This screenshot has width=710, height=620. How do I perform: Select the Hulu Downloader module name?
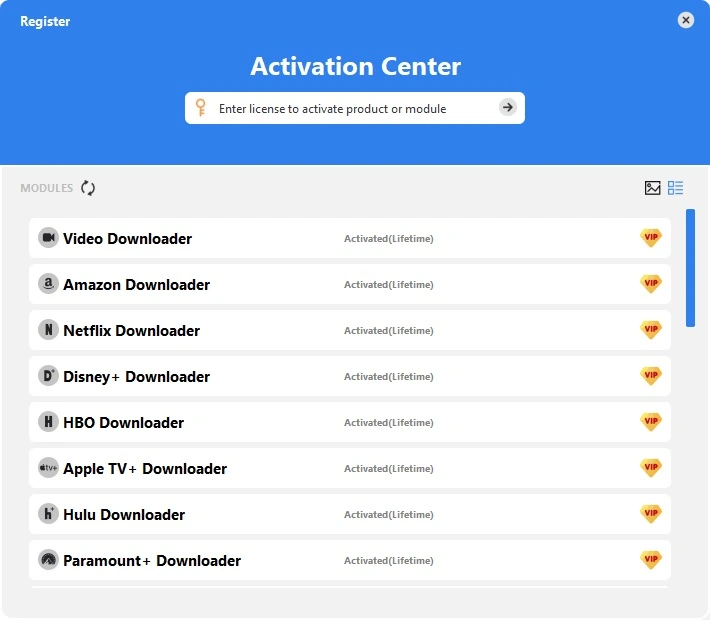pyautogui.click(x=124, y=514)
